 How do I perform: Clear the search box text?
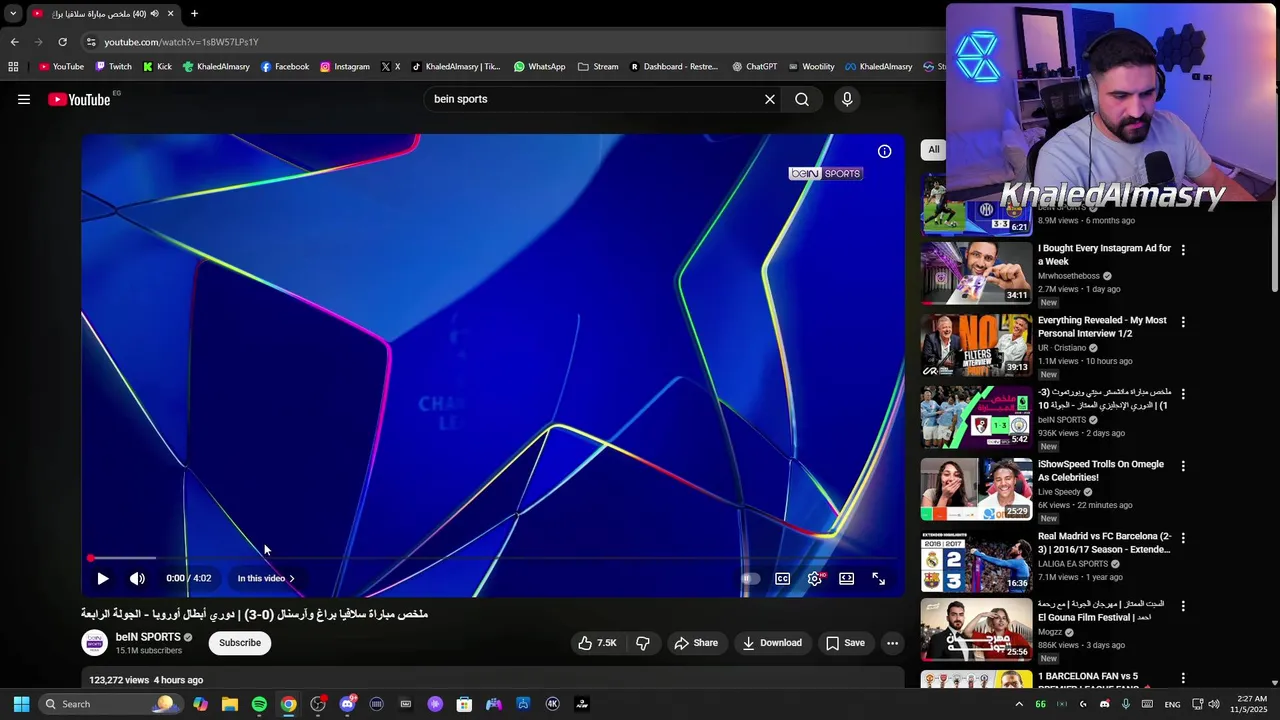point(770,99)
